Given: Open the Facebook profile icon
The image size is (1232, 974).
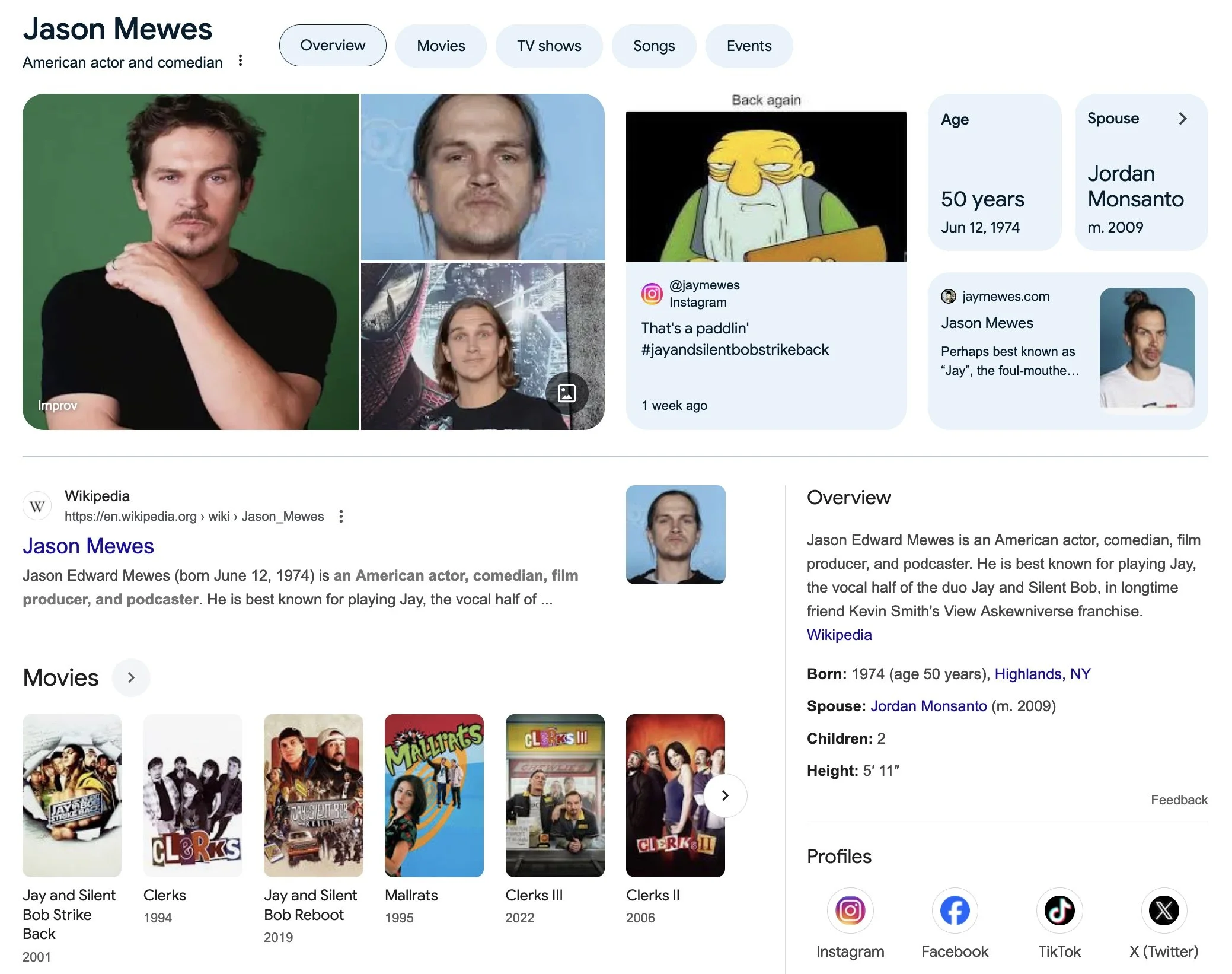Looking at the screenshot, I should (955, 910).
